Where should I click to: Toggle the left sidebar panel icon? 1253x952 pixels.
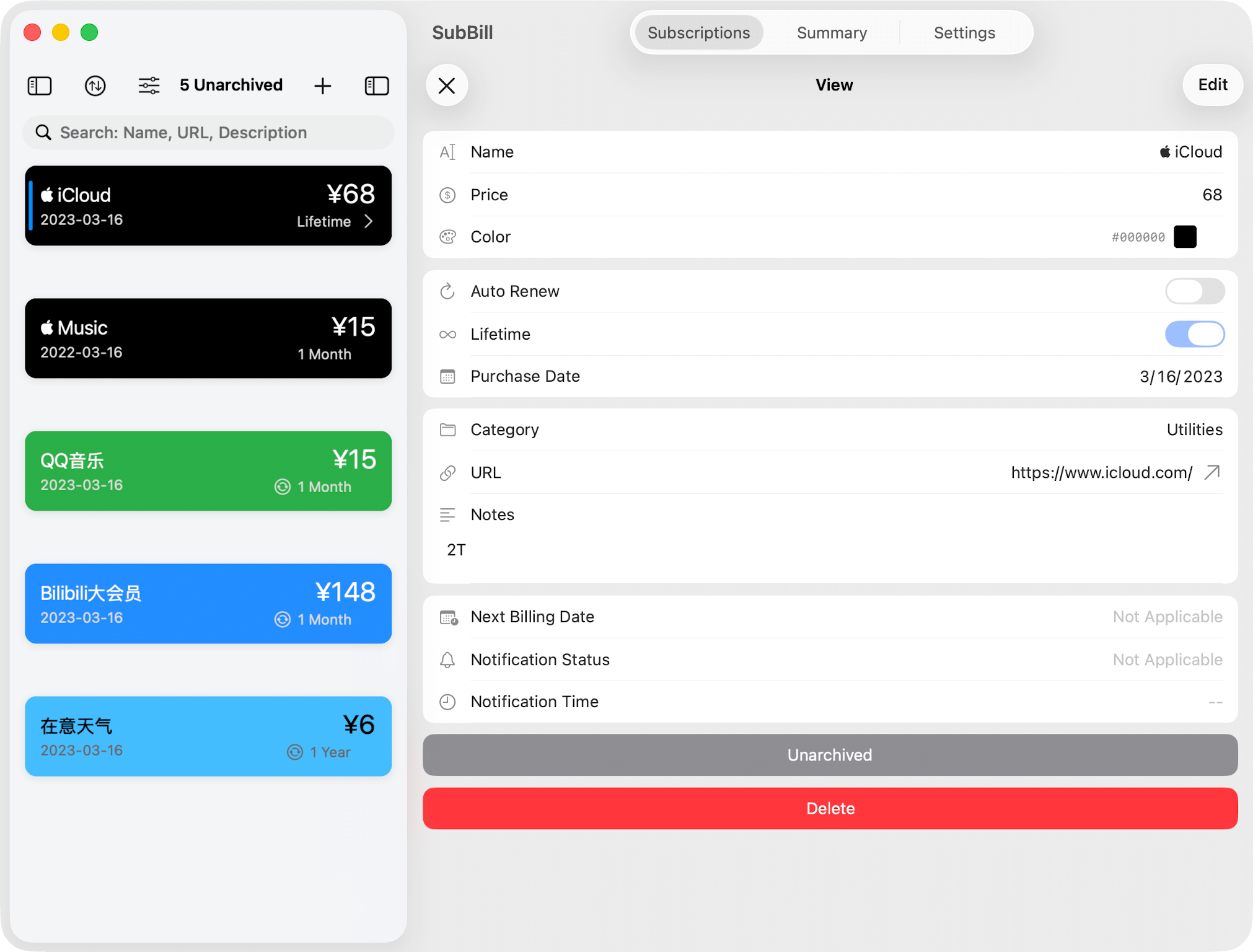(x=40, y=86)
